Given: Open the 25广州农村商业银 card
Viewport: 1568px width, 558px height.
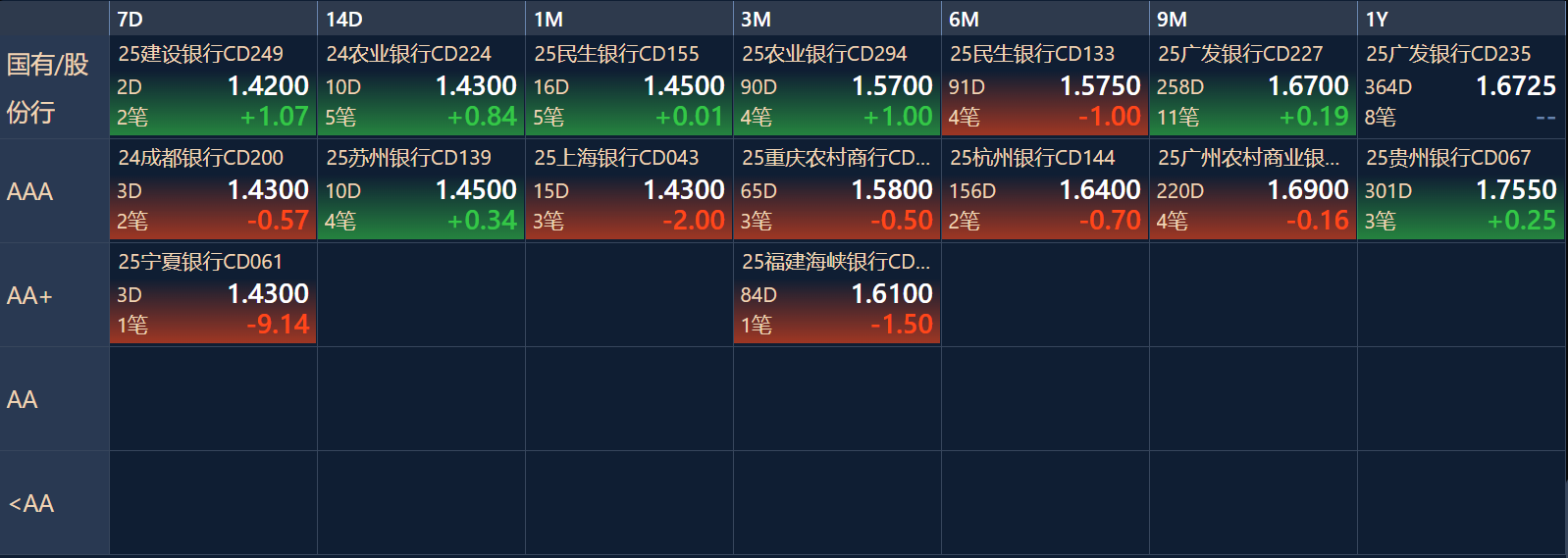Looking at the screenshot, I should [x=1253, y=190].
